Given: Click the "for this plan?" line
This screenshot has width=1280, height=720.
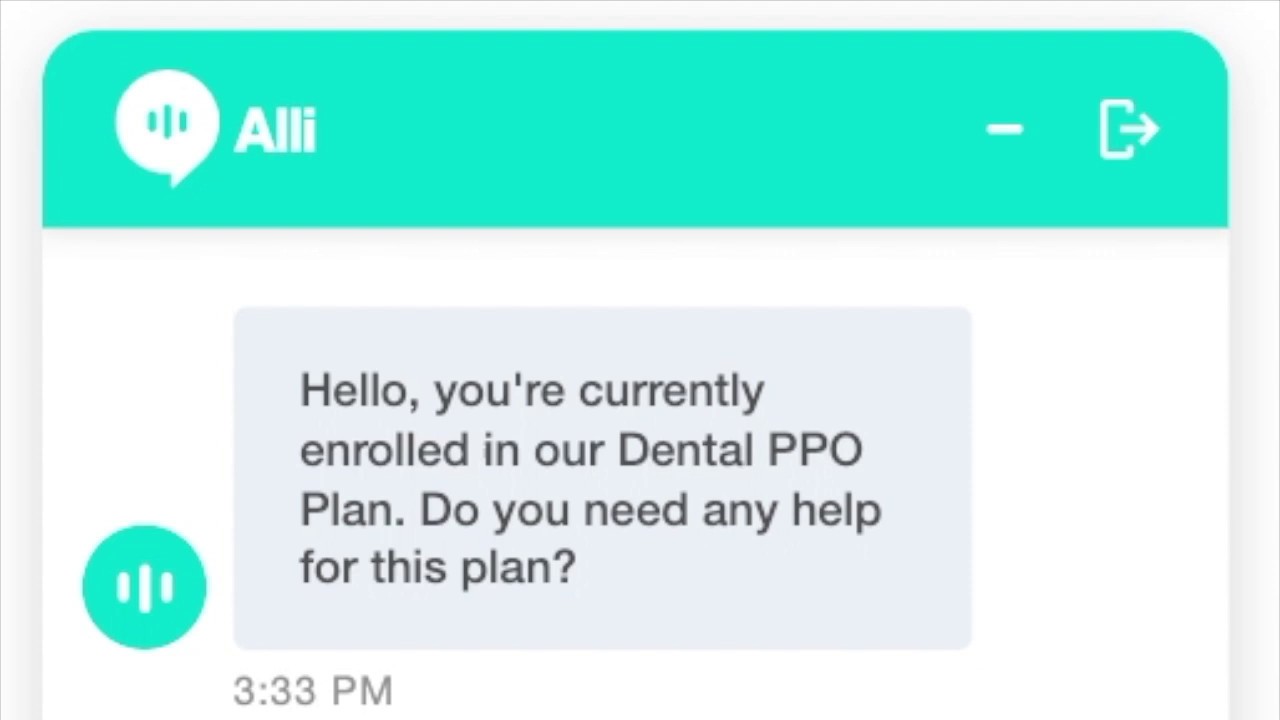Looking at the screenshot, I should click(438, 568).
